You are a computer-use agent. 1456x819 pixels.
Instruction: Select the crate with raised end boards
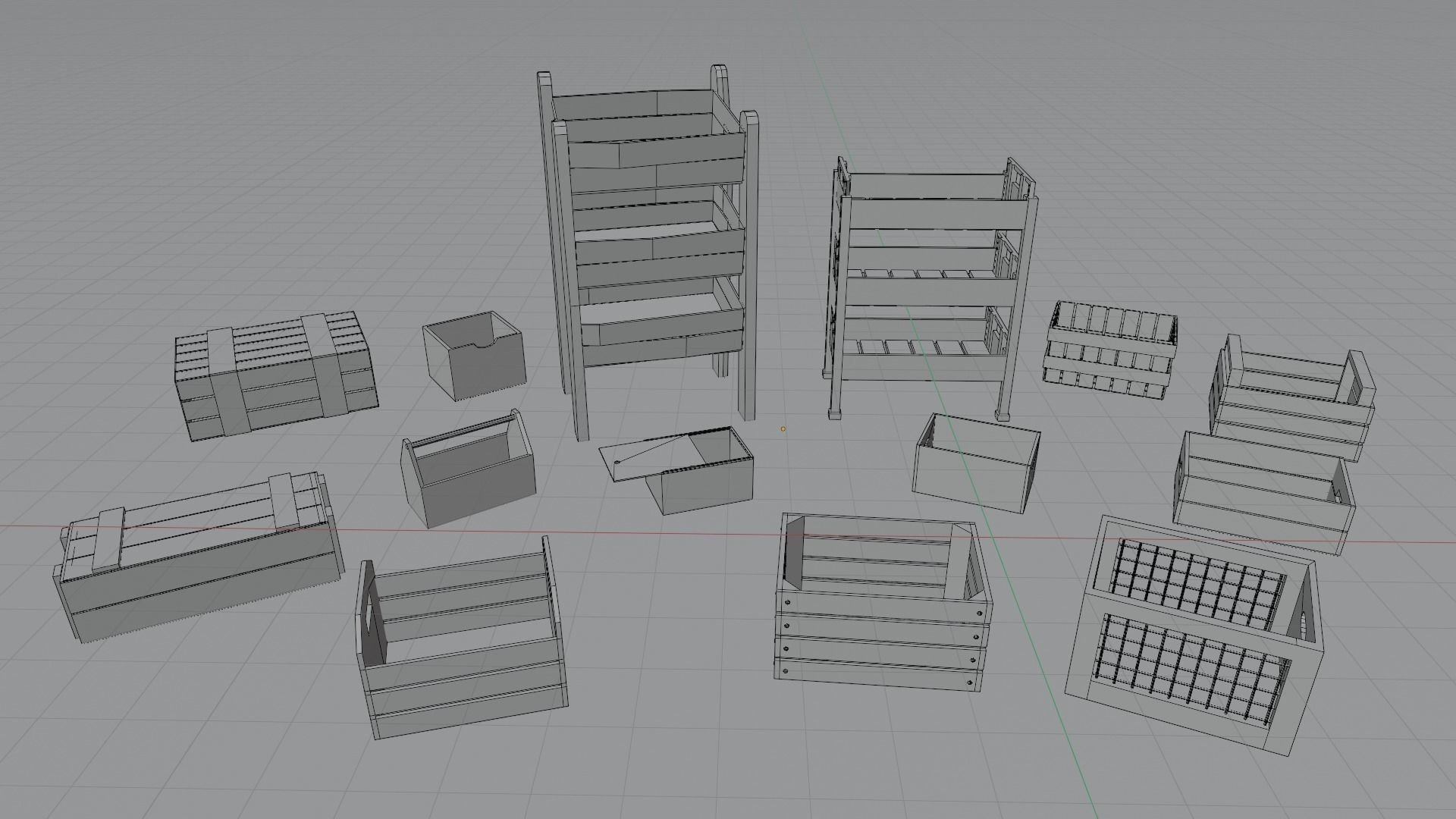(x=1291, y=400)
